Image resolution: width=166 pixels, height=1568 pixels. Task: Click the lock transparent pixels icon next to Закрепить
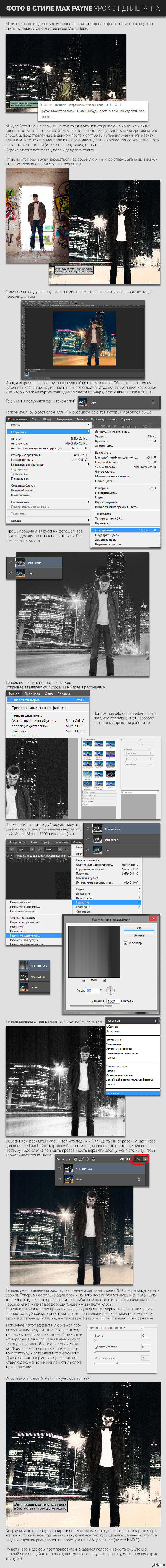pos(74,1160)
